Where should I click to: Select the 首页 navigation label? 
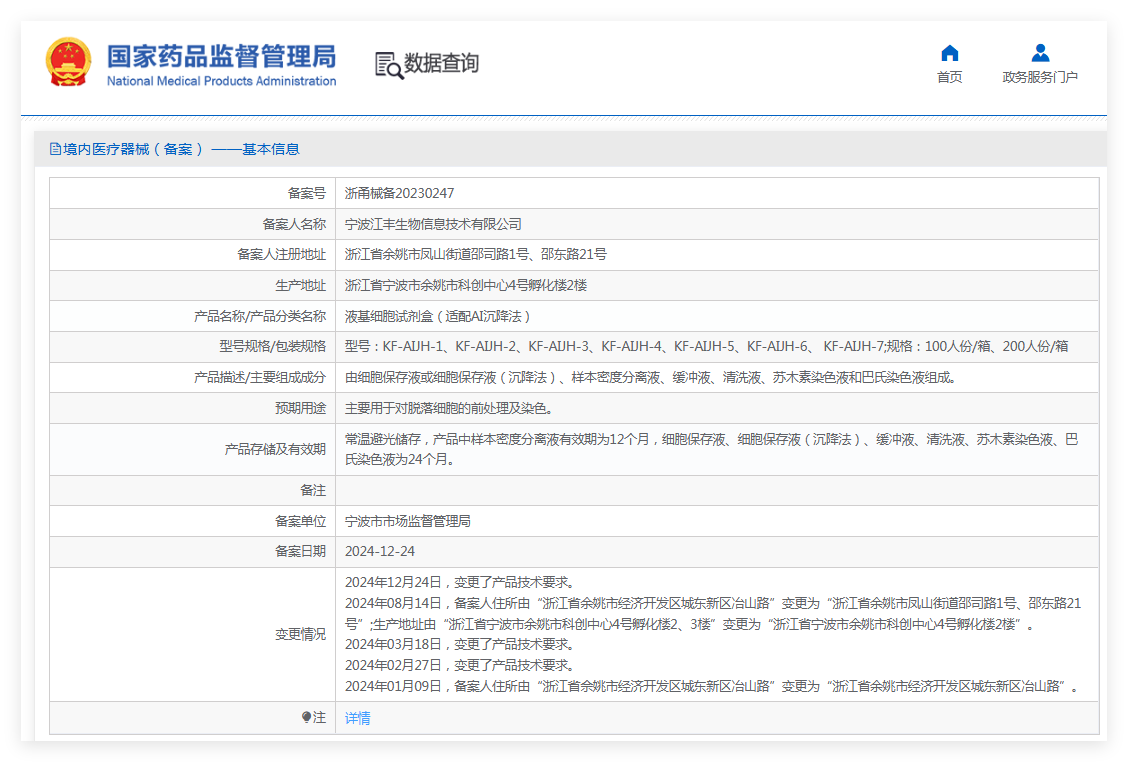[950, 77]
